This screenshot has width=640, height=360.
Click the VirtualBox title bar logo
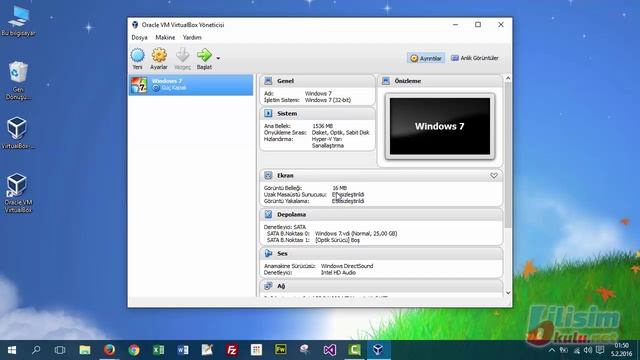point(135,25)
